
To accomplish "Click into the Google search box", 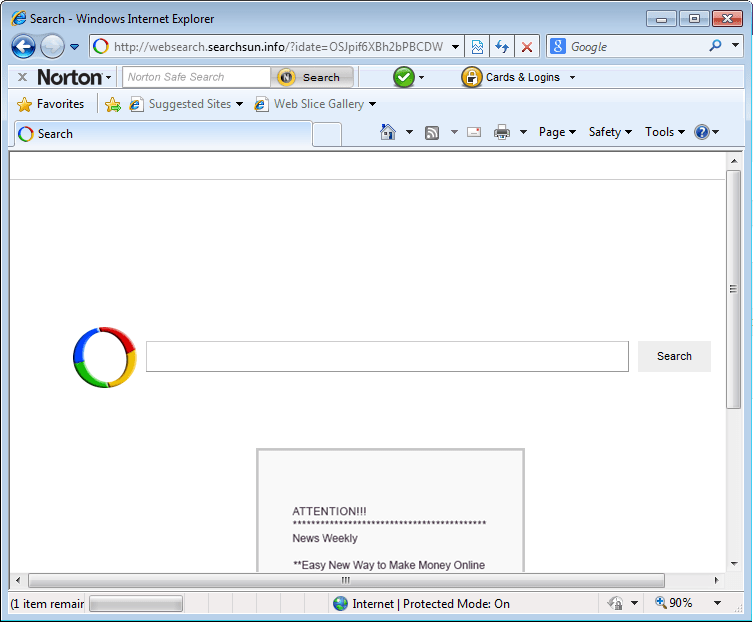I will tap(636, 47).
